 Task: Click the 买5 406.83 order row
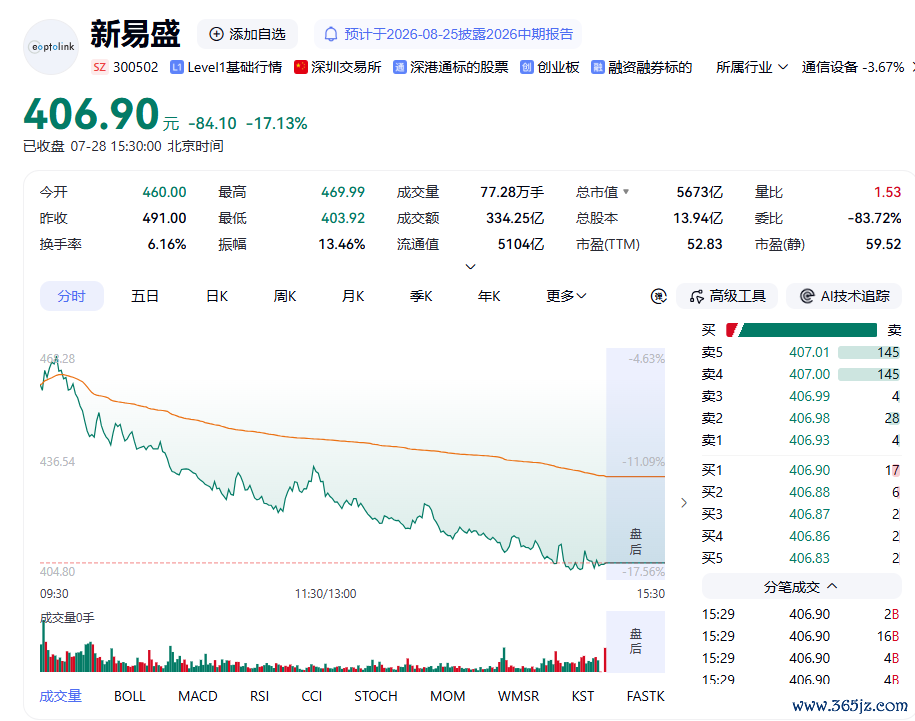point(801,558)
